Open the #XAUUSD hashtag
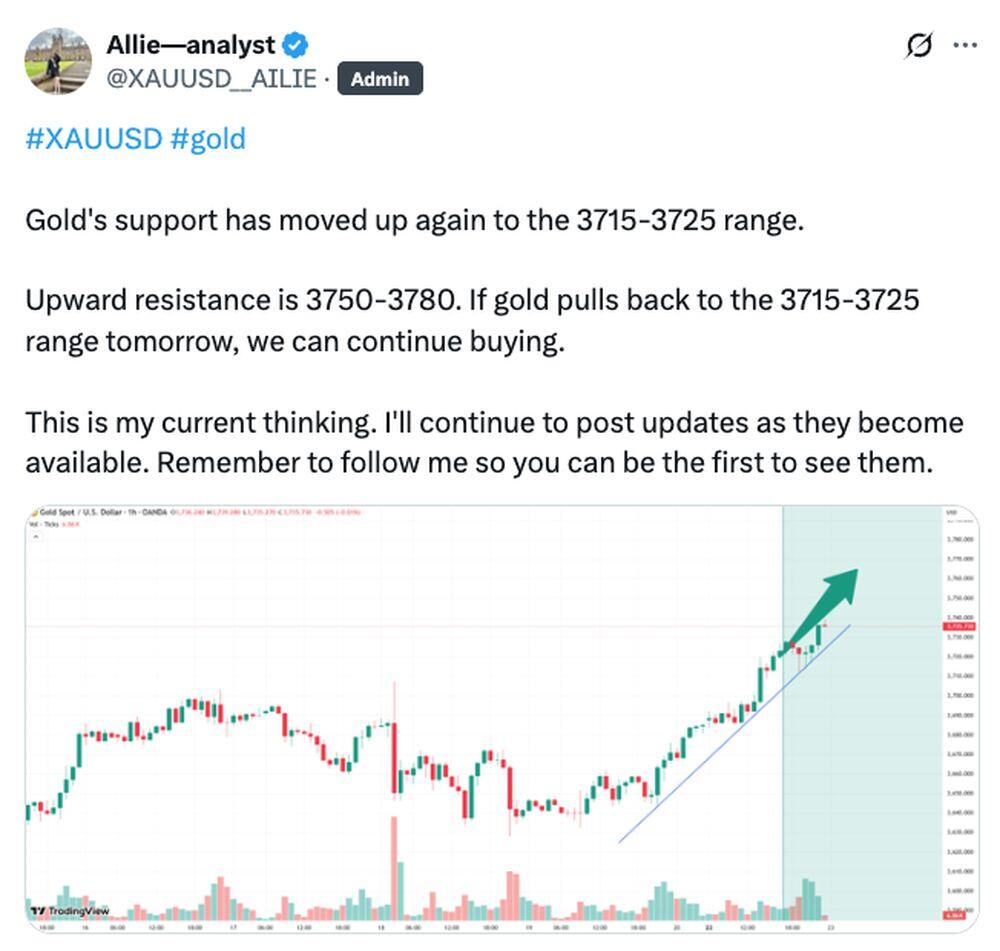Viewport: 1000px width, 951px height. click(x=93, y=138)
